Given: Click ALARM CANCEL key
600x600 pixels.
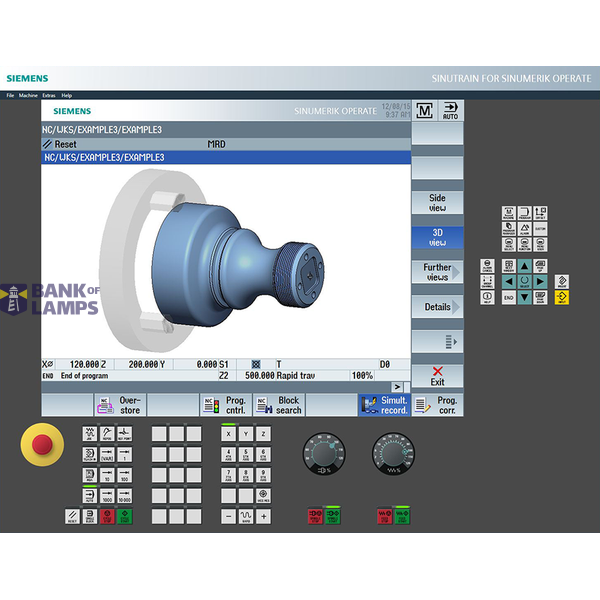Looking at the screenshot, I should tap(487, 266).
